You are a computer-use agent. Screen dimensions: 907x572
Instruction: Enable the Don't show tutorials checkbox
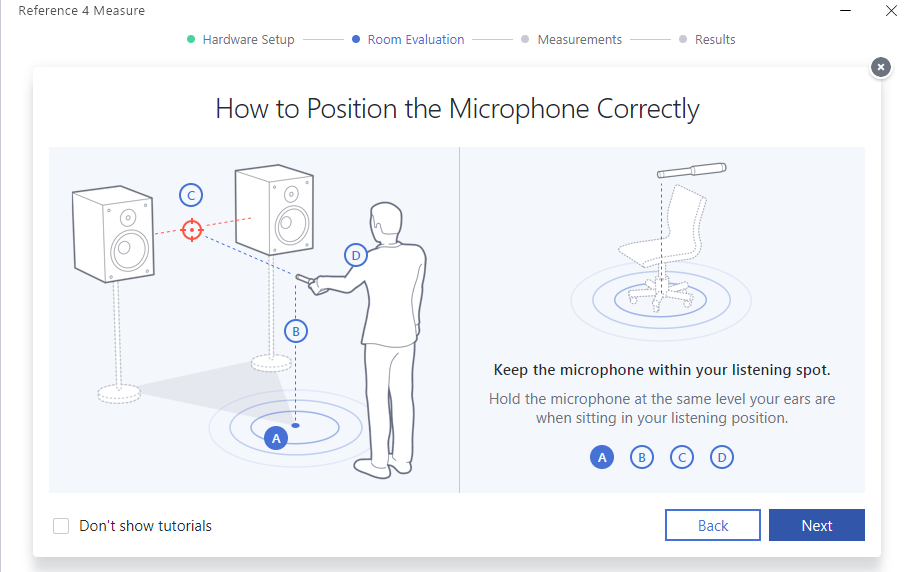pyautogui.click(x=61, y=526)
